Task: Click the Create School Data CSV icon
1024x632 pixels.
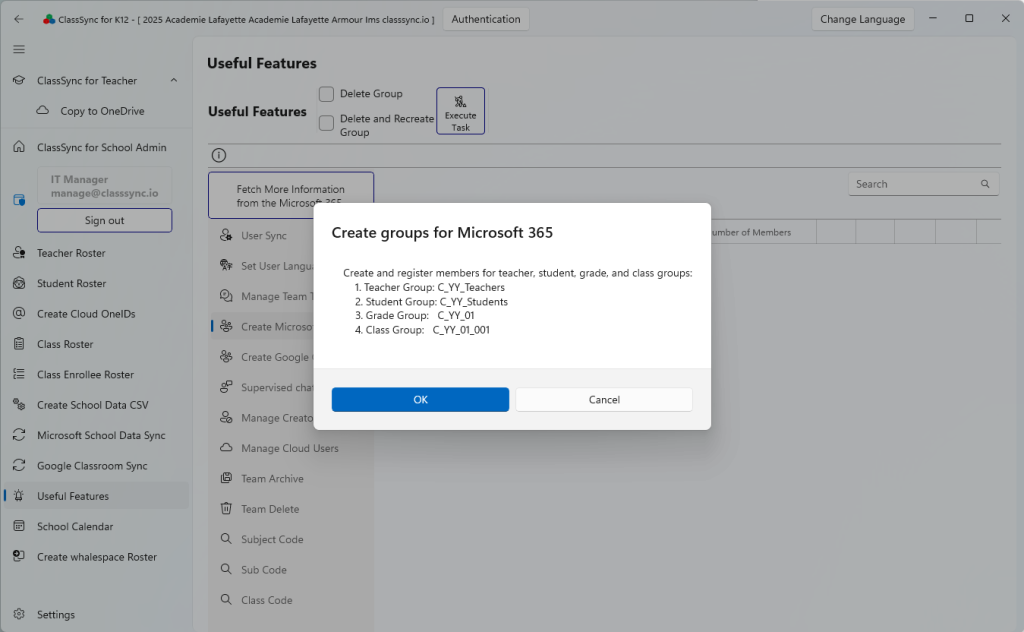Action: point(19,405)
